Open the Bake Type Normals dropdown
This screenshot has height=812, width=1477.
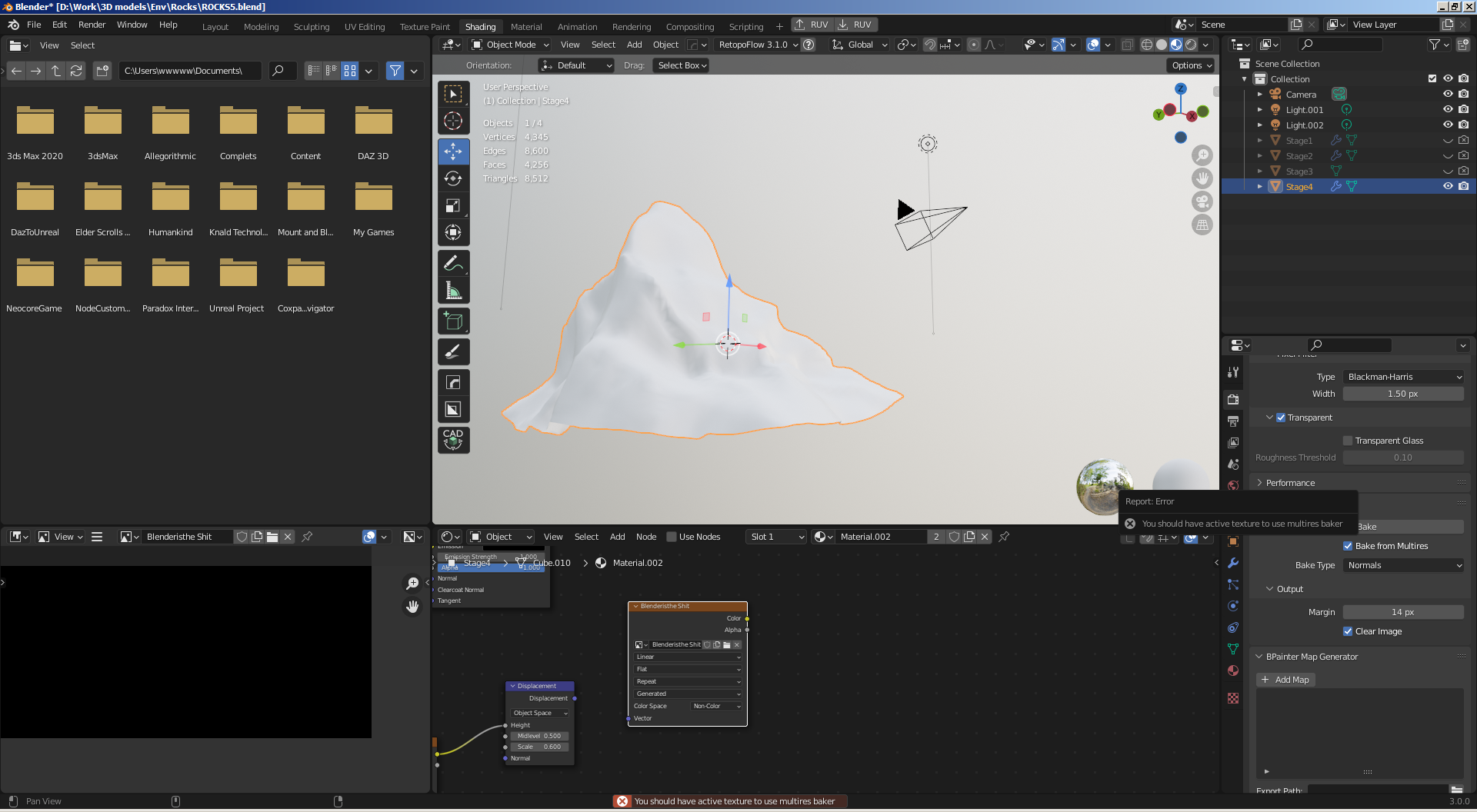coord(1404,565)
